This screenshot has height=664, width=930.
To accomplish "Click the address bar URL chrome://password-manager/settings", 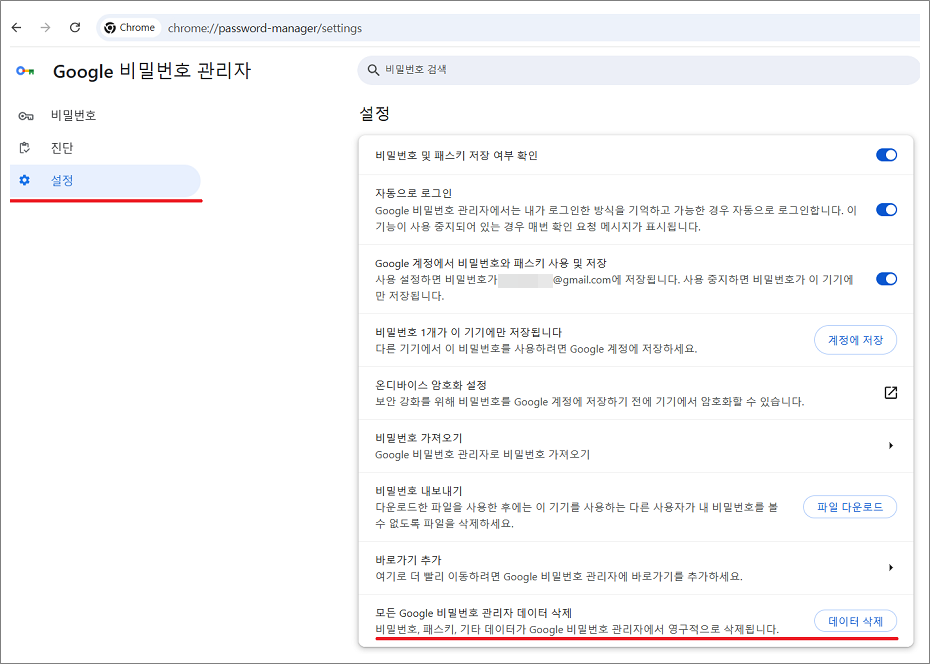I will click(x=265, y=28).
